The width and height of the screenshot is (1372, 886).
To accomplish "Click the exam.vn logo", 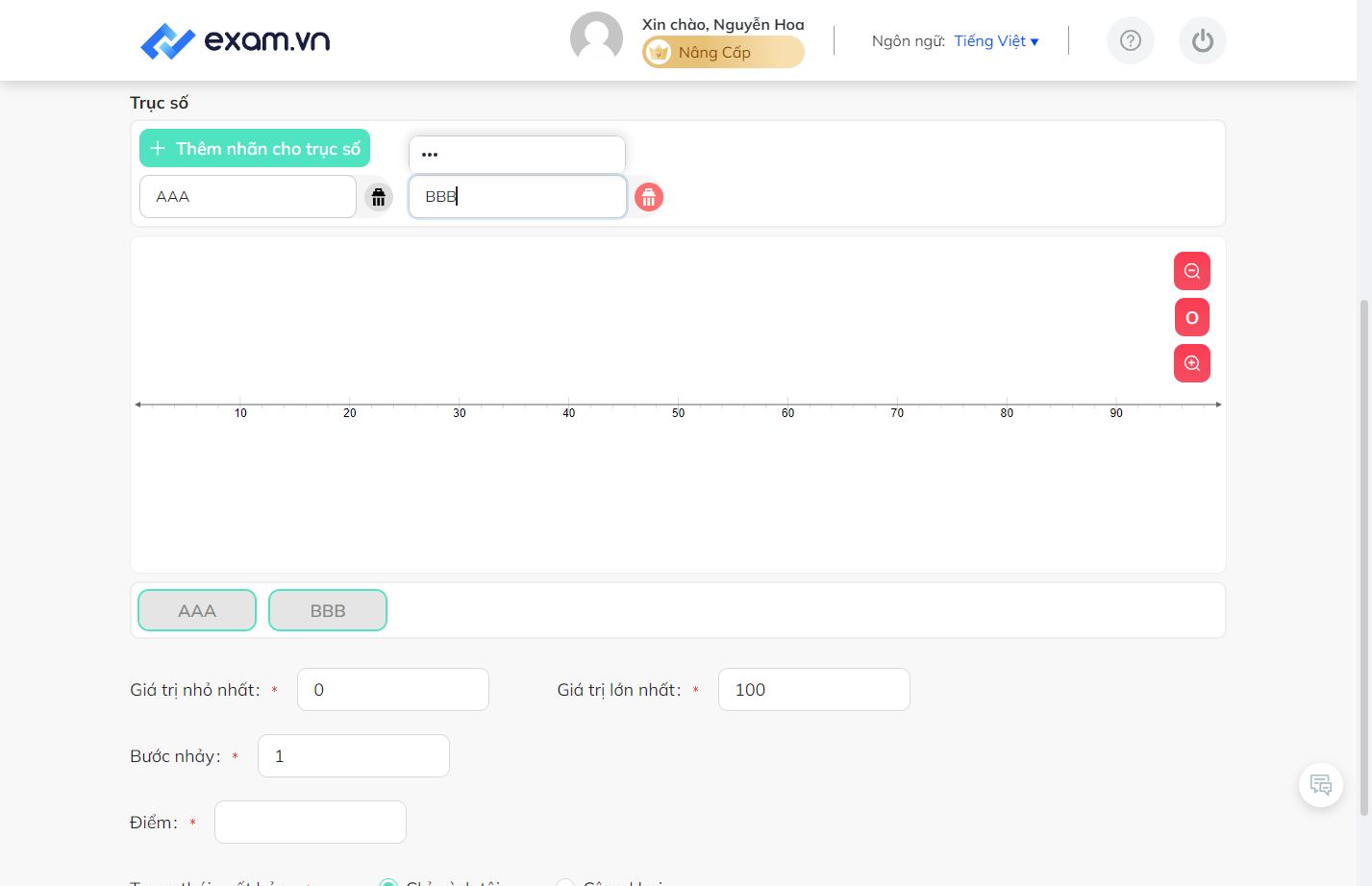I will tap(236, 40).
